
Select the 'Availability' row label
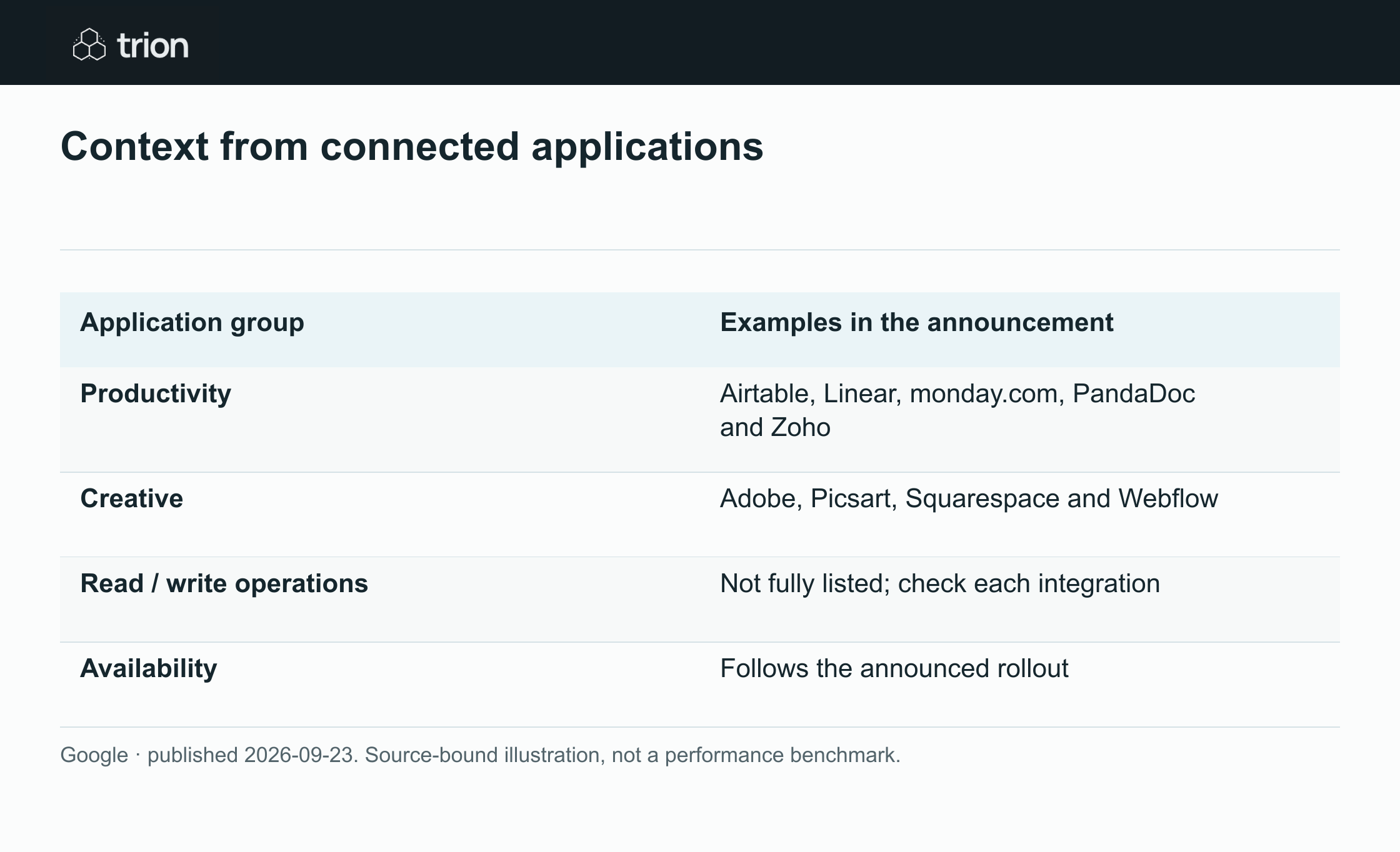click(149, 668)
